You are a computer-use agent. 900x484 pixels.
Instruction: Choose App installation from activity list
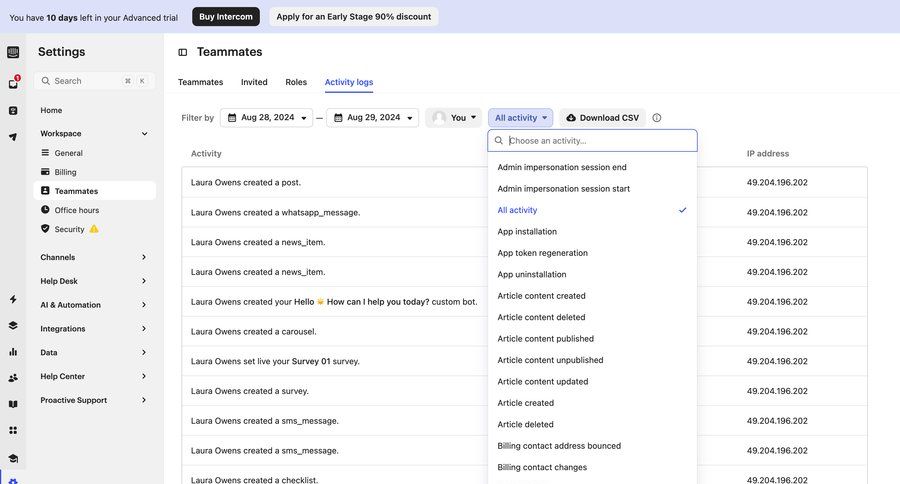[x=592, y=231]
